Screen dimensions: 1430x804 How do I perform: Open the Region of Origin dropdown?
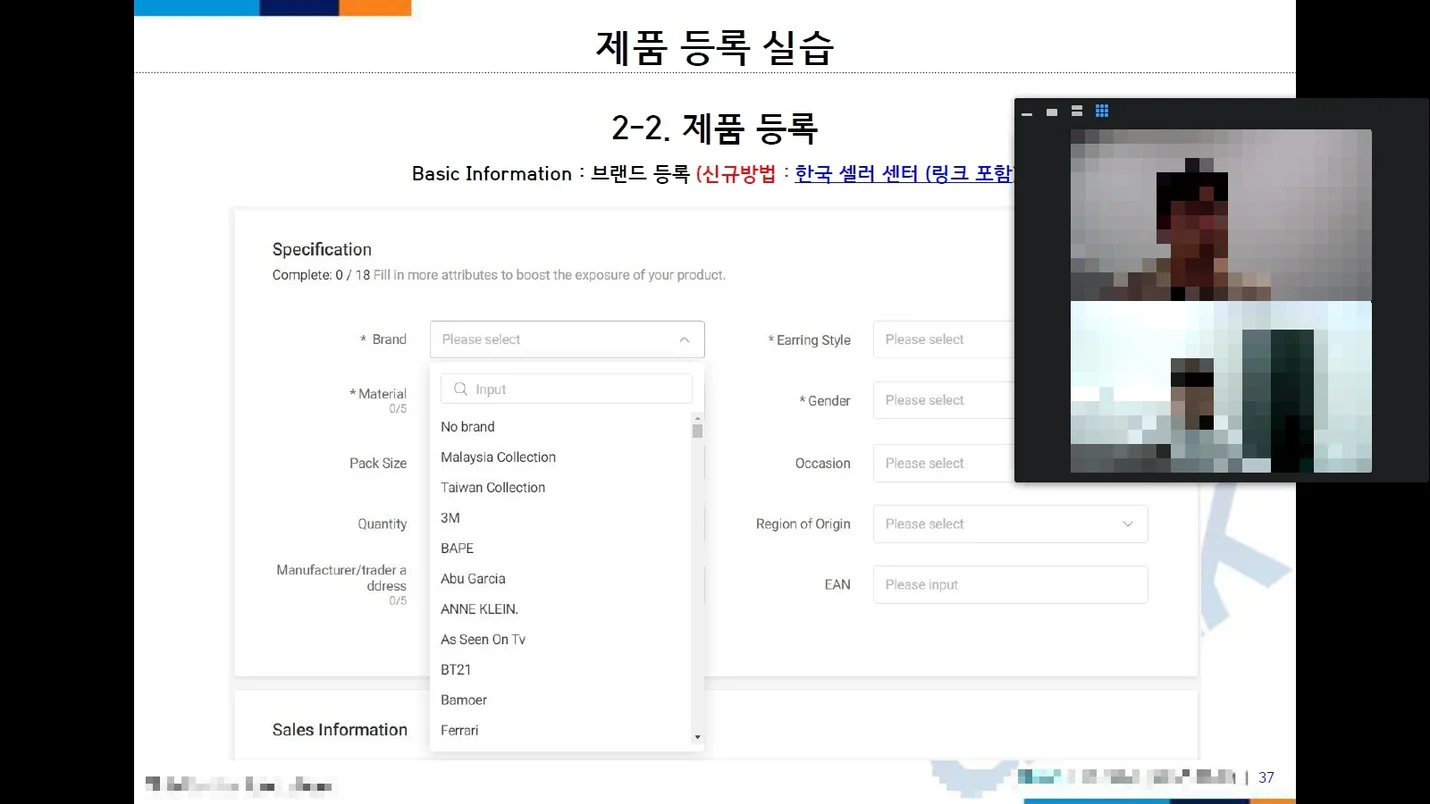pos(1010,524)
